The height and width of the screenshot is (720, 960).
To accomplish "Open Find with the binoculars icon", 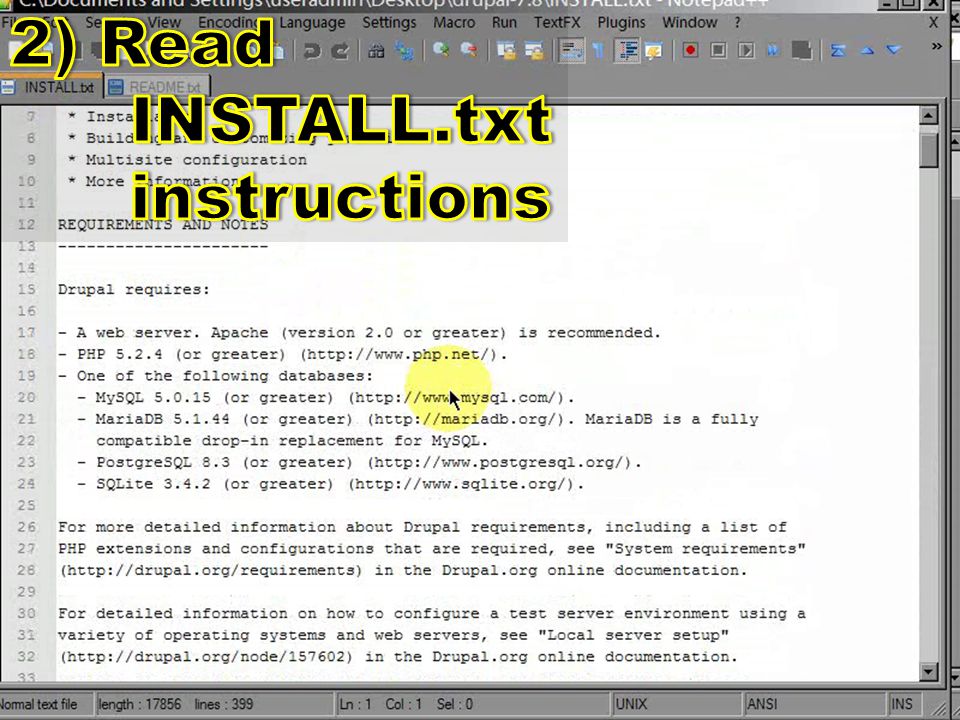I will [x=376, y=51].
